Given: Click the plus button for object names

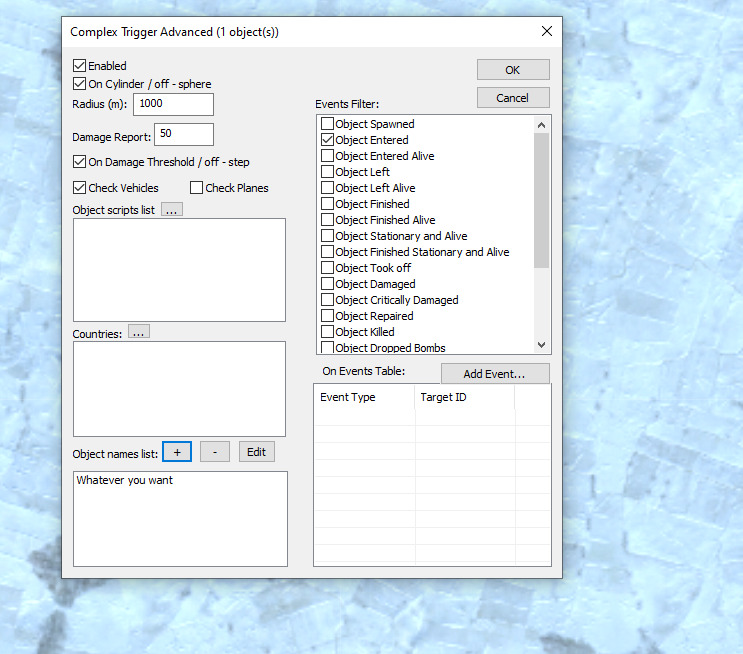Looking at the screenshot, I should 177,452.
